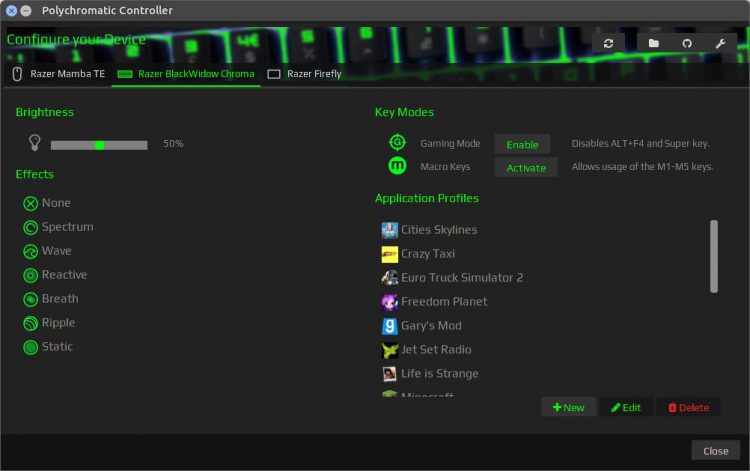Viewport: 750px width, 471px height.
Task: Select the Wave effect label
Action: point(56,251)
